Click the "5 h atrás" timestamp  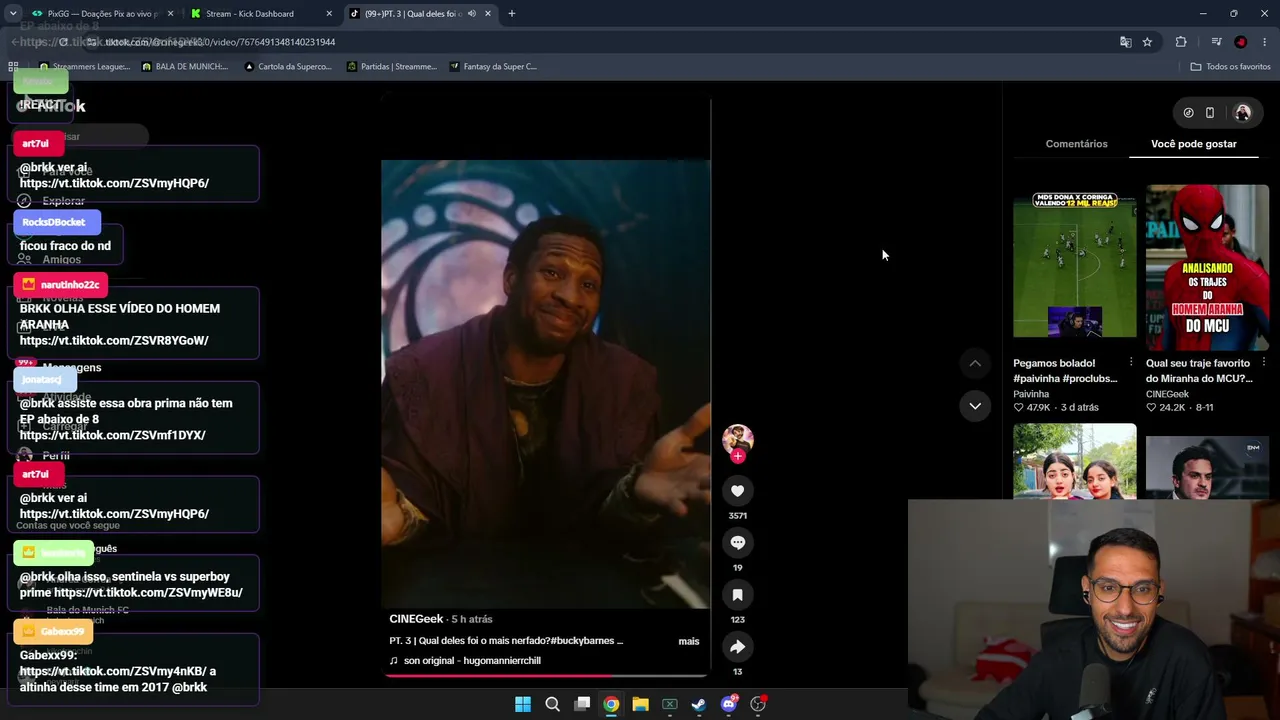tap(472, 619)
